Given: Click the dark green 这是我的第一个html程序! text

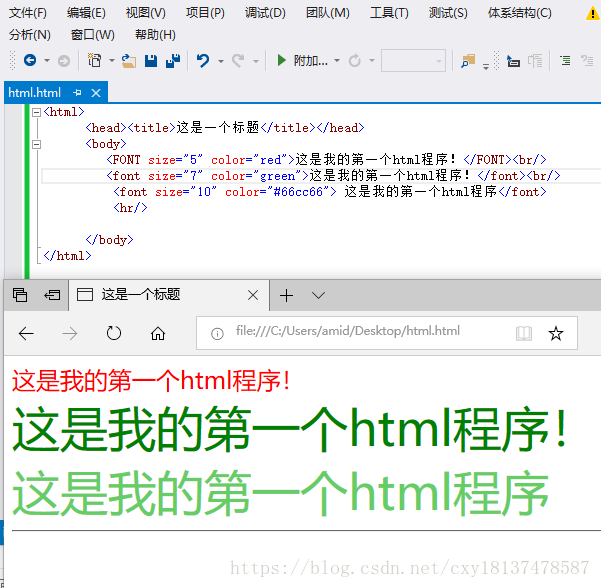Looking at the screenshot, I should [x=289, y=429].
